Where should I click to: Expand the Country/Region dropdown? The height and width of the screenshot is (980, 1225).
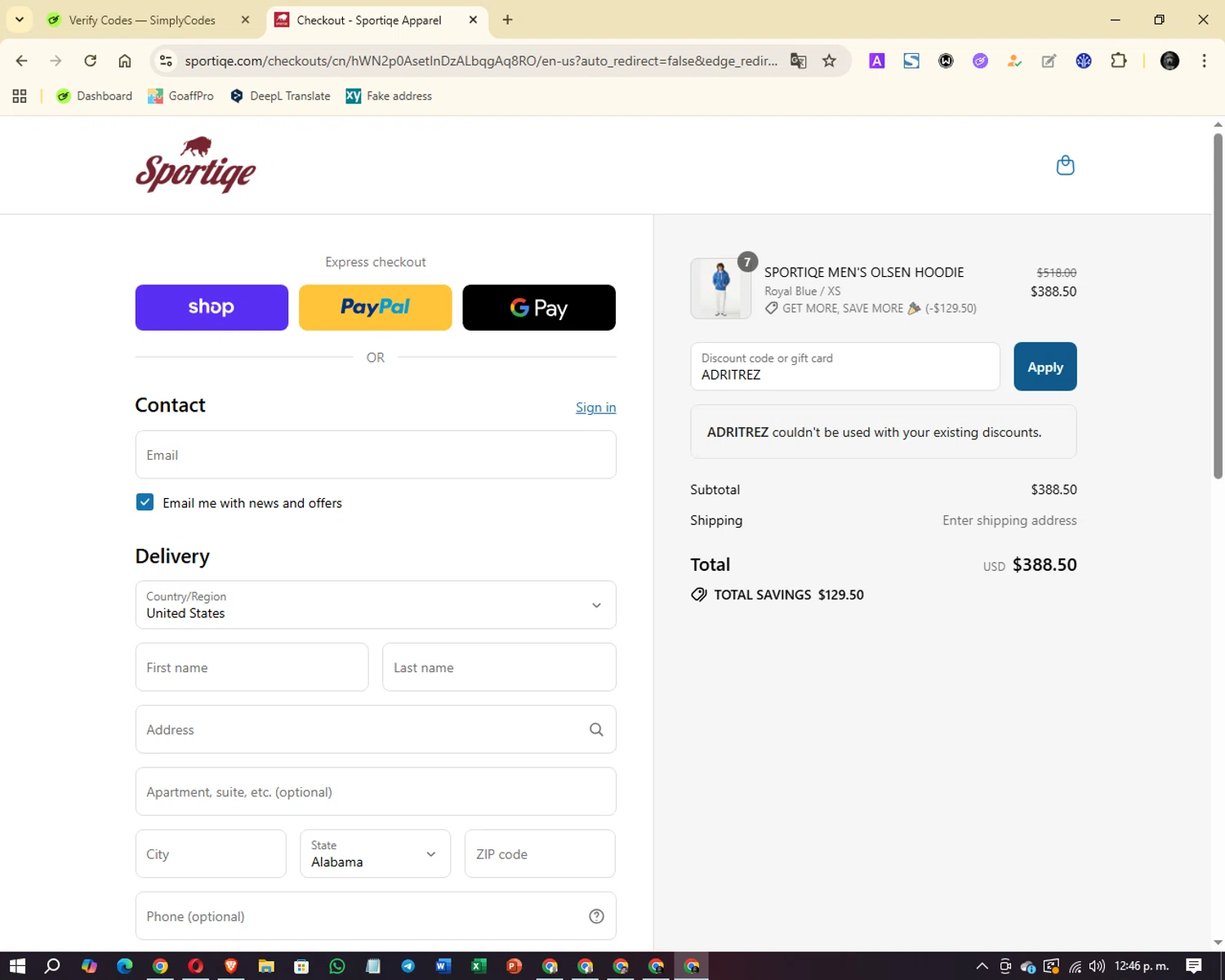point(376,605)
